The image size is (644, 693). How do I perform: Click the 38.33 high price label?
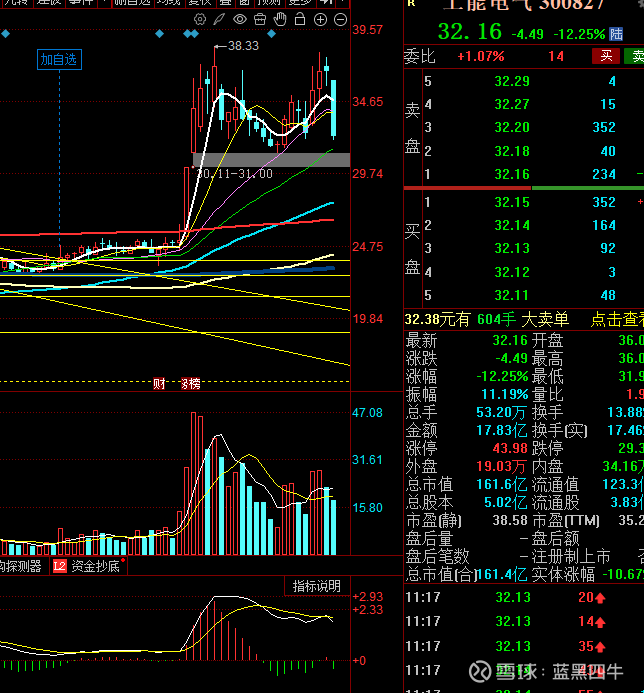pyautogui.click(x=243, y=46)
